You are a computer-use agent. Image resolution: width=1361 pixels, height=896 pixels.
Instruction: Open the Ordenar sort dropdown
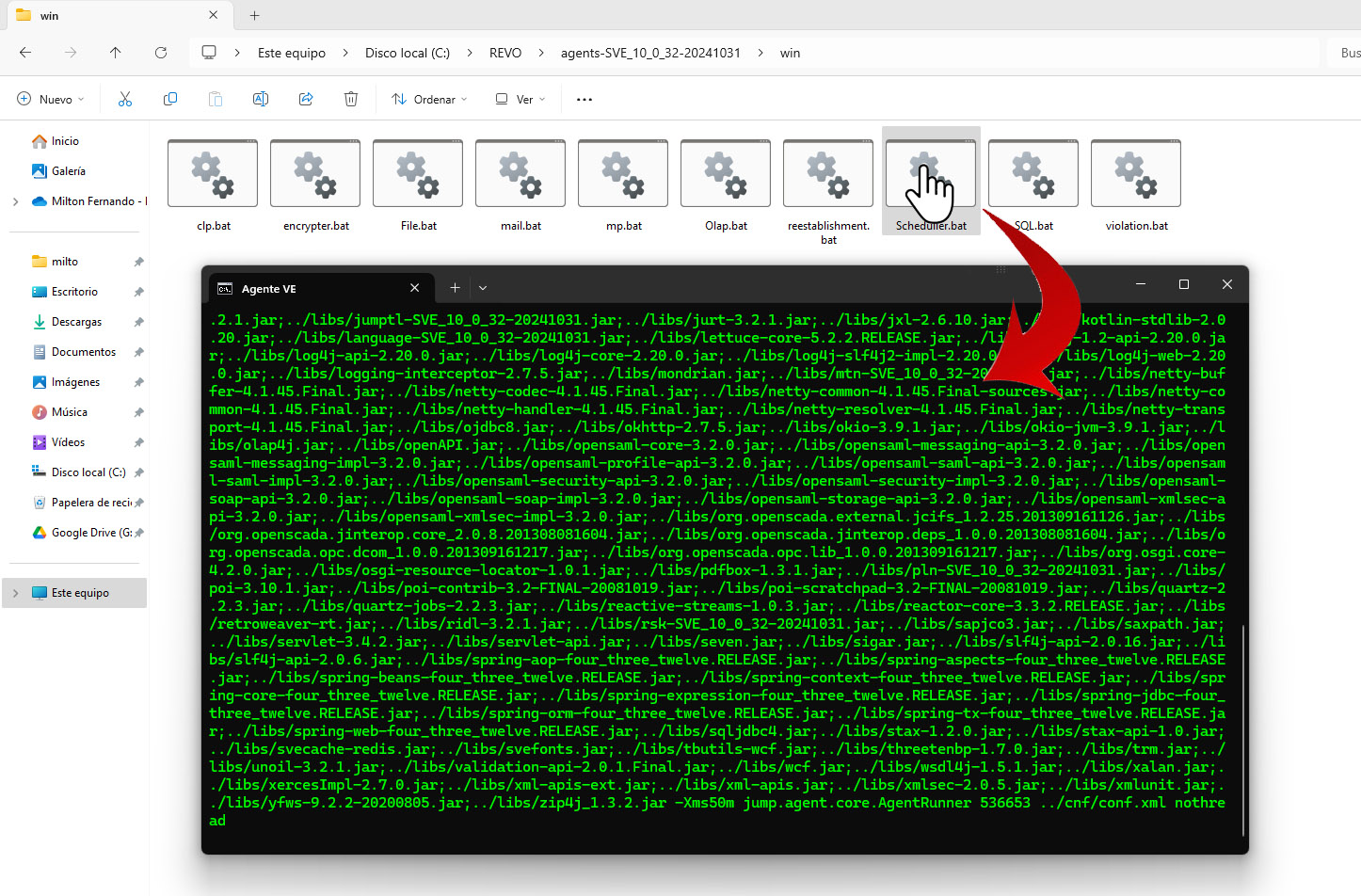click(430, 99)
